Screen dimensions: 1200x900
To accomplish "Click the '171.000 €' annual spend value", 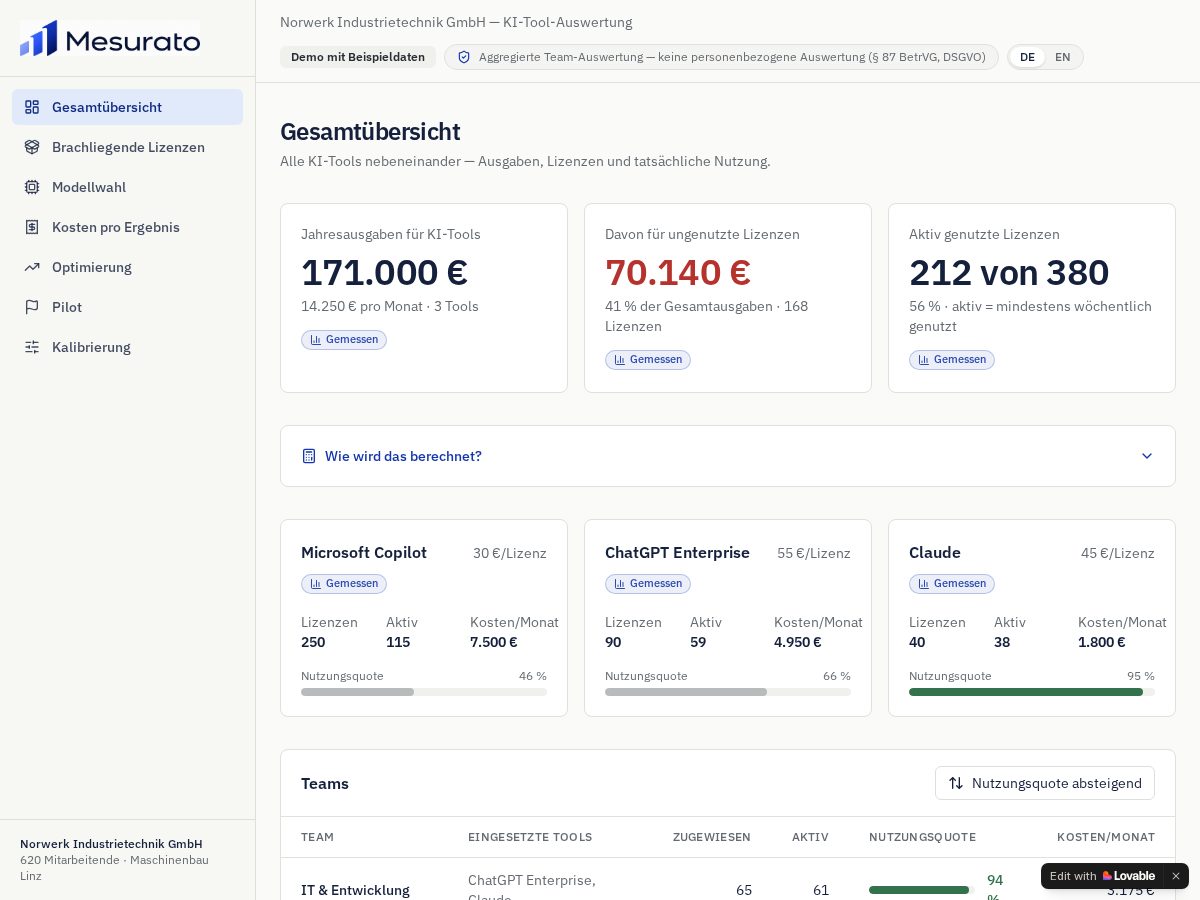I will (x=384, y=272).
